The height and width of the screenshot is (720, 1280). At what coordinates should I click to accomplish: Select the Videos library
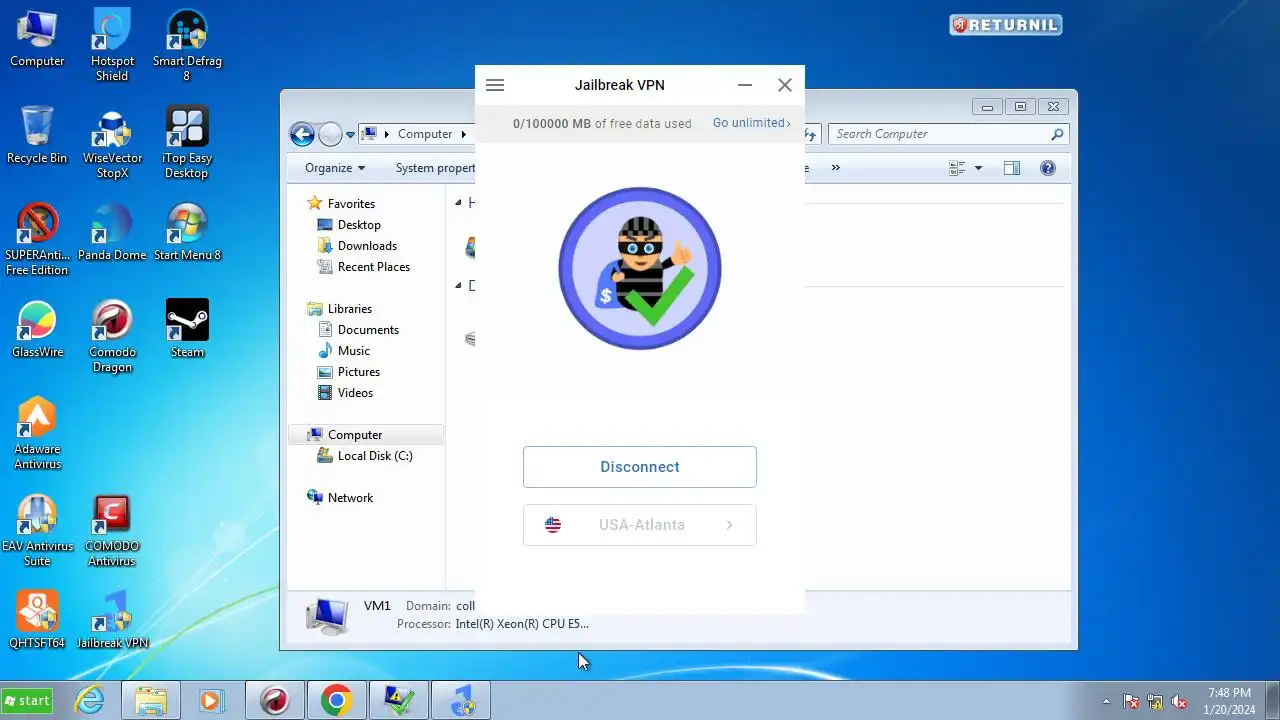point(355,393)
